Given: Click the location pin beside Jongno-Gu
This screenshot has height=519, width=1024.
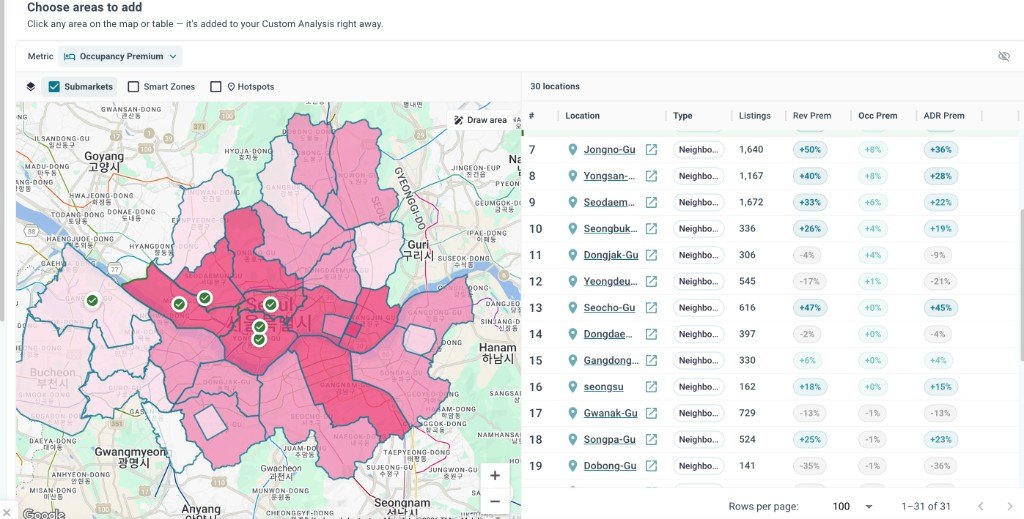Looking at the screenshot, I should [x=573, y=149].
